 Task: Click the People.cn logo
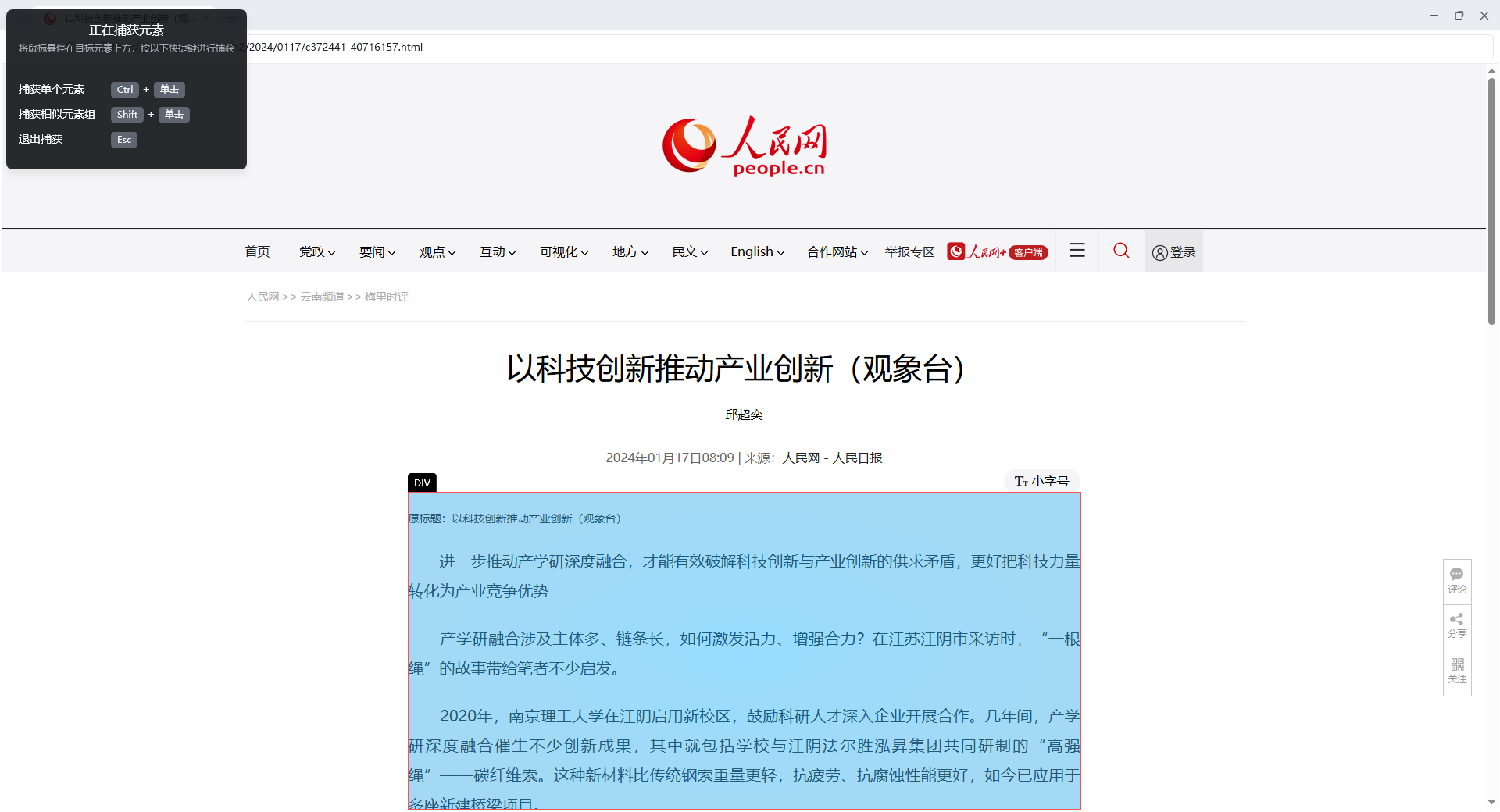744,146
